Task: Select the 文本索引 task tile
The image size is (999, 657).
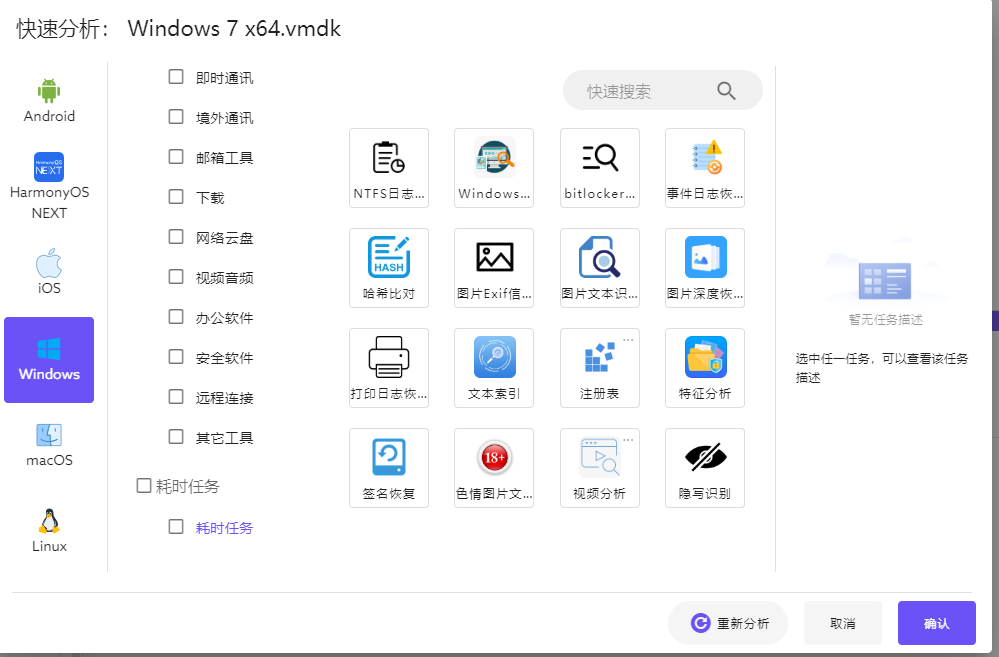Action: [x=494, y=368]
